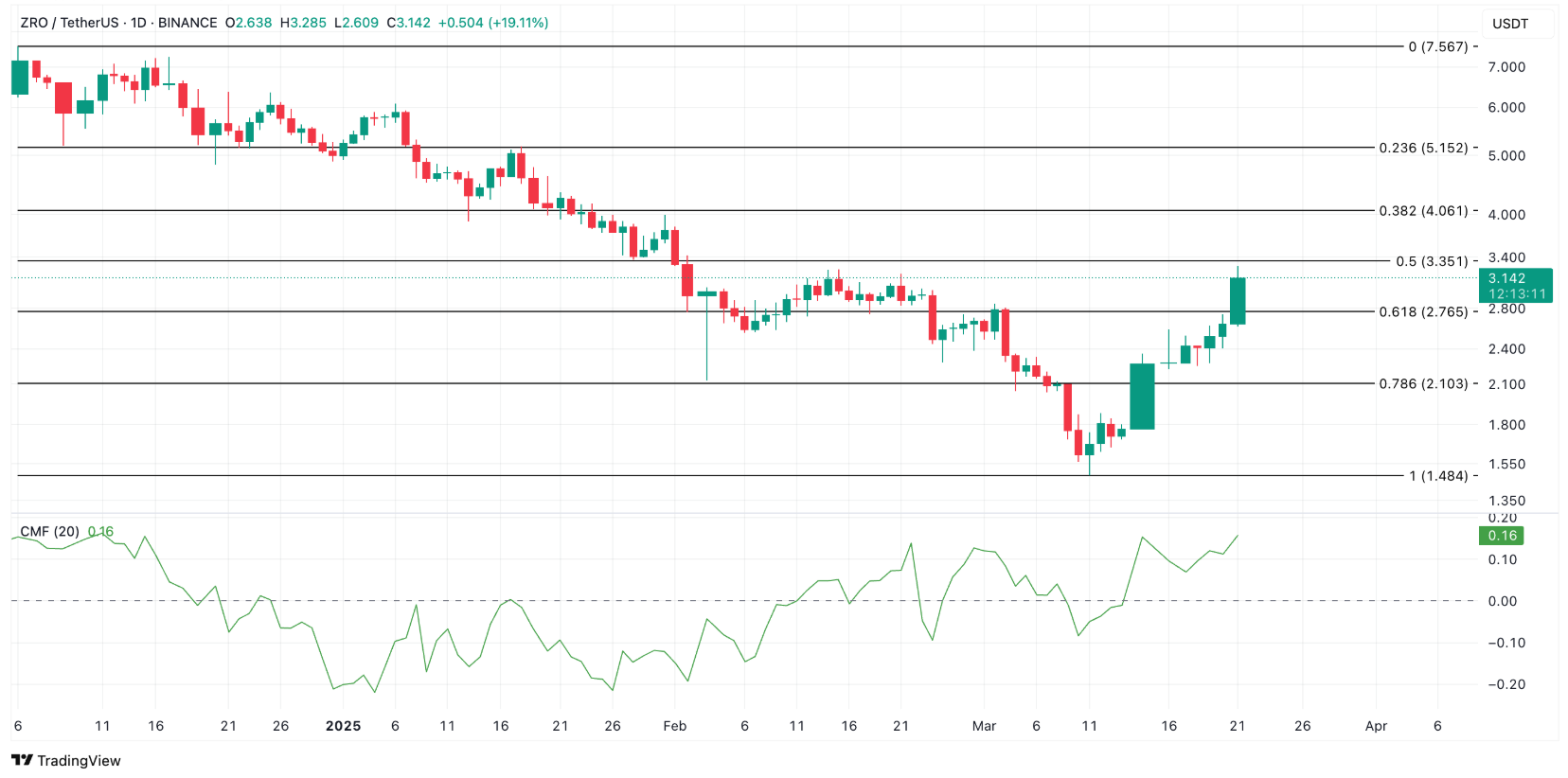Select the CMF (20) indicator label
The image size is (1568, 778).
tap(49, 531)
